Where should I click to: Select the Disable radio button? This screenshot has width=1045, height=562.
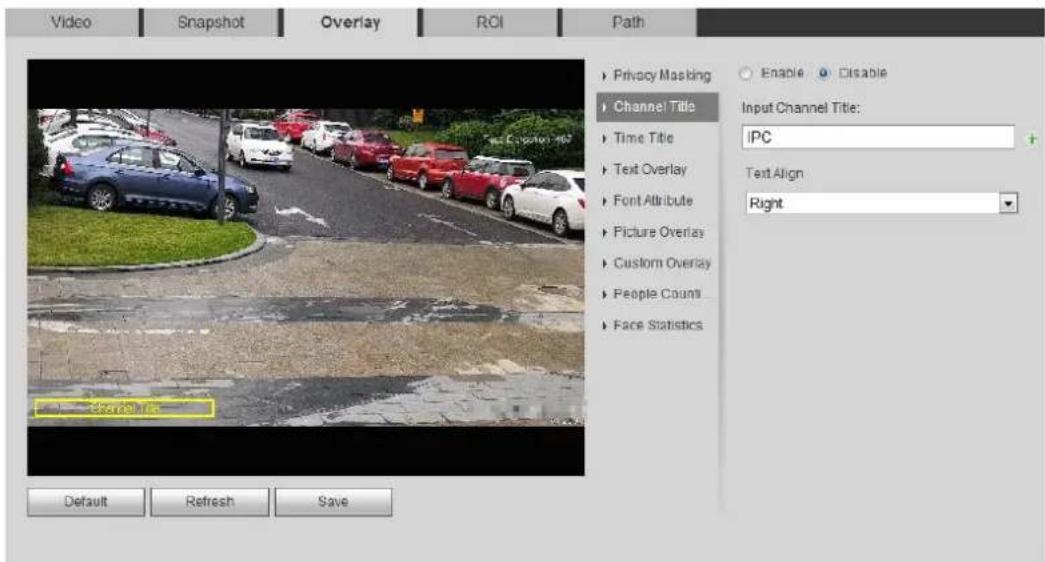tap(824, 73)
